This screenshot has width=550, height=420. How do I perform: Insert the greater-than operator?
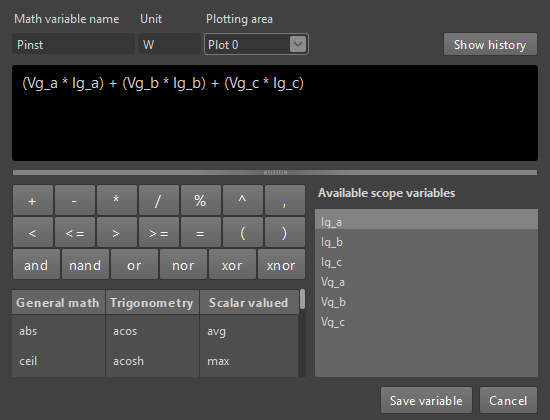coord(117,232)
